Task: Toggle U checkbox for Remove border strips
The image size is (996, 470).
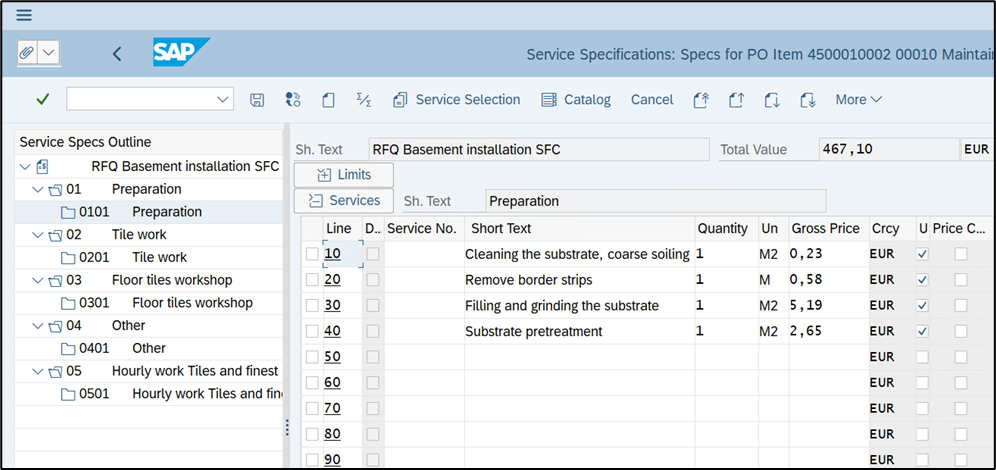Action: click(922, 280)
